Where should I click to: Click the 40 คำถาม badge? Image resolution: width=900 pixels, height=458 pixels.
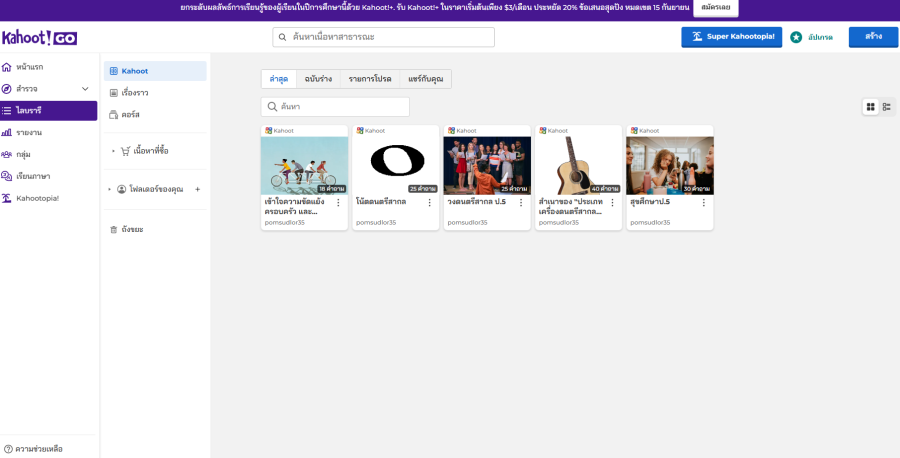point(606,189)
